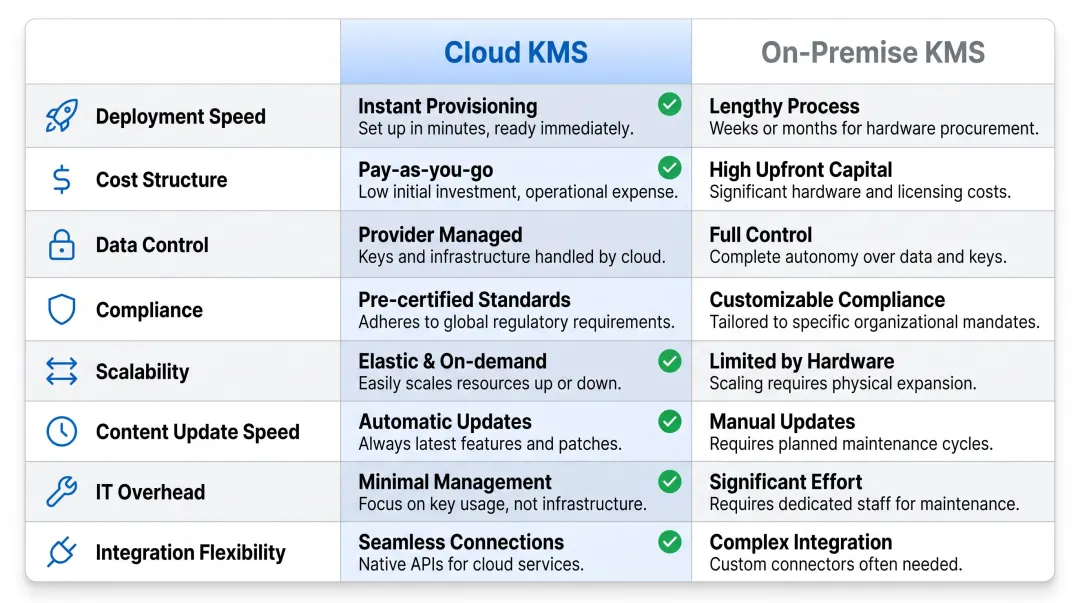The height and width of the screenshot is (603, 1080).
Task: Click the shield icon next to Compliance
Action: point(61,309)
